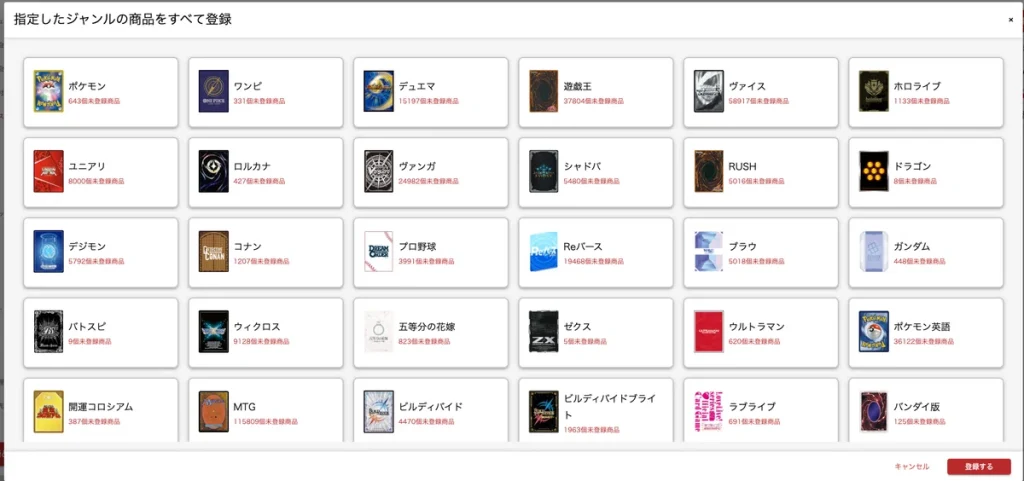Choose the ホロライブ genre card

tap(925, 92)
